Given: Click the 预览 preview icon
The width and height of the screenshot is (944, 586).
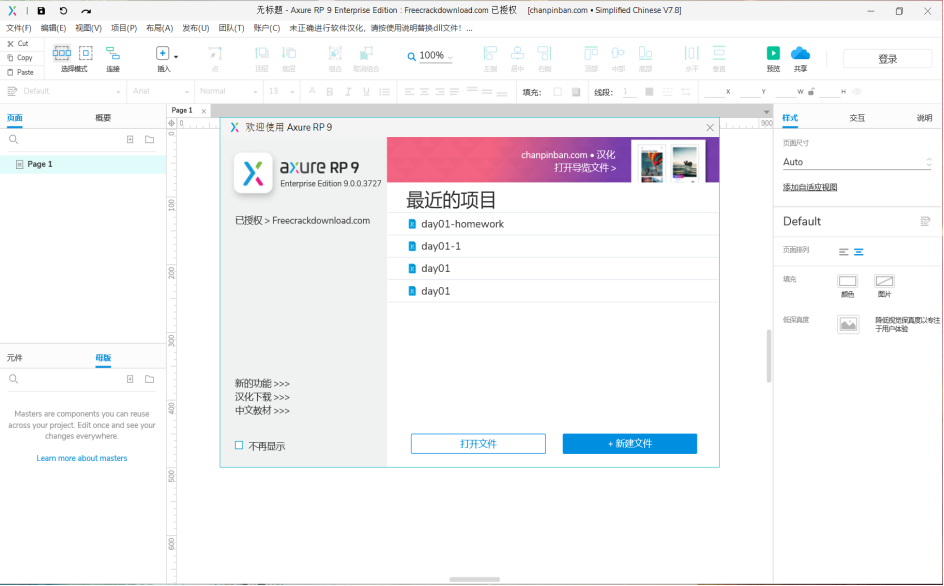Looking at the screenshot, I should (x=771, y=53).
